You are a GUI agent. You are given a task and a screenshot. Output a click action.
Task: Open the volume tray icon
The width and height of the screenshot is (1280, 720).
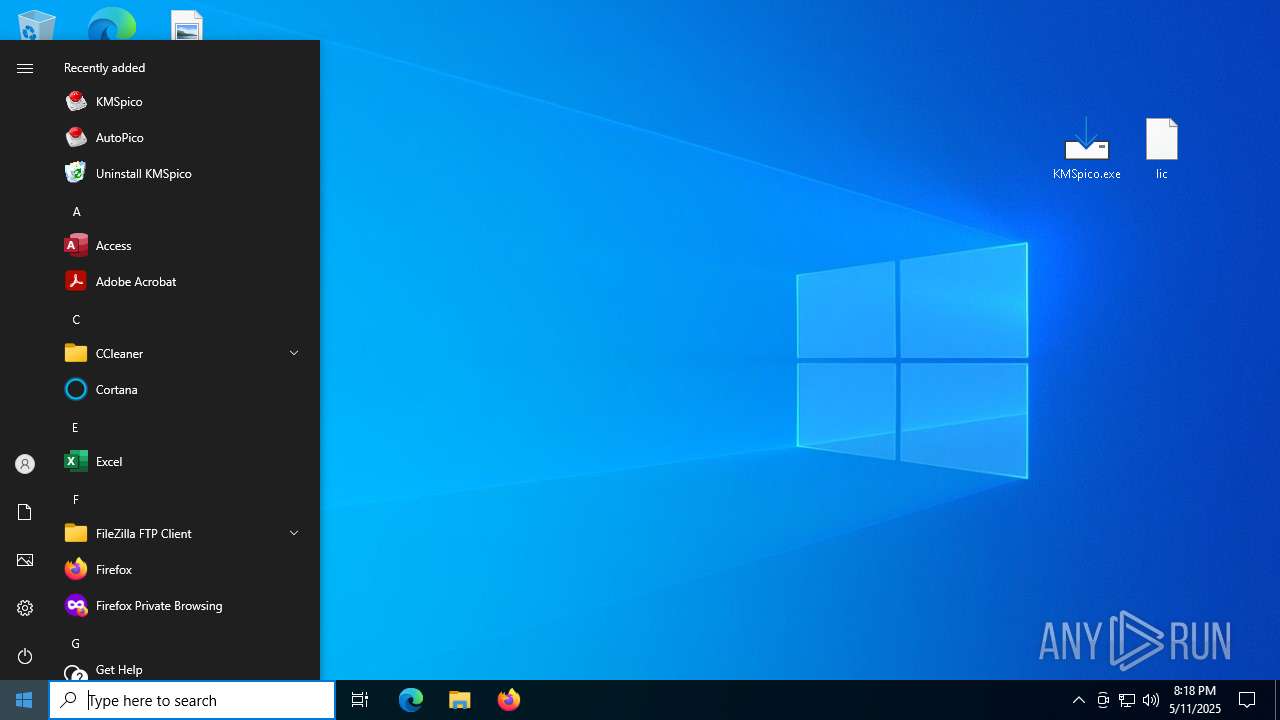[1151, 700]
